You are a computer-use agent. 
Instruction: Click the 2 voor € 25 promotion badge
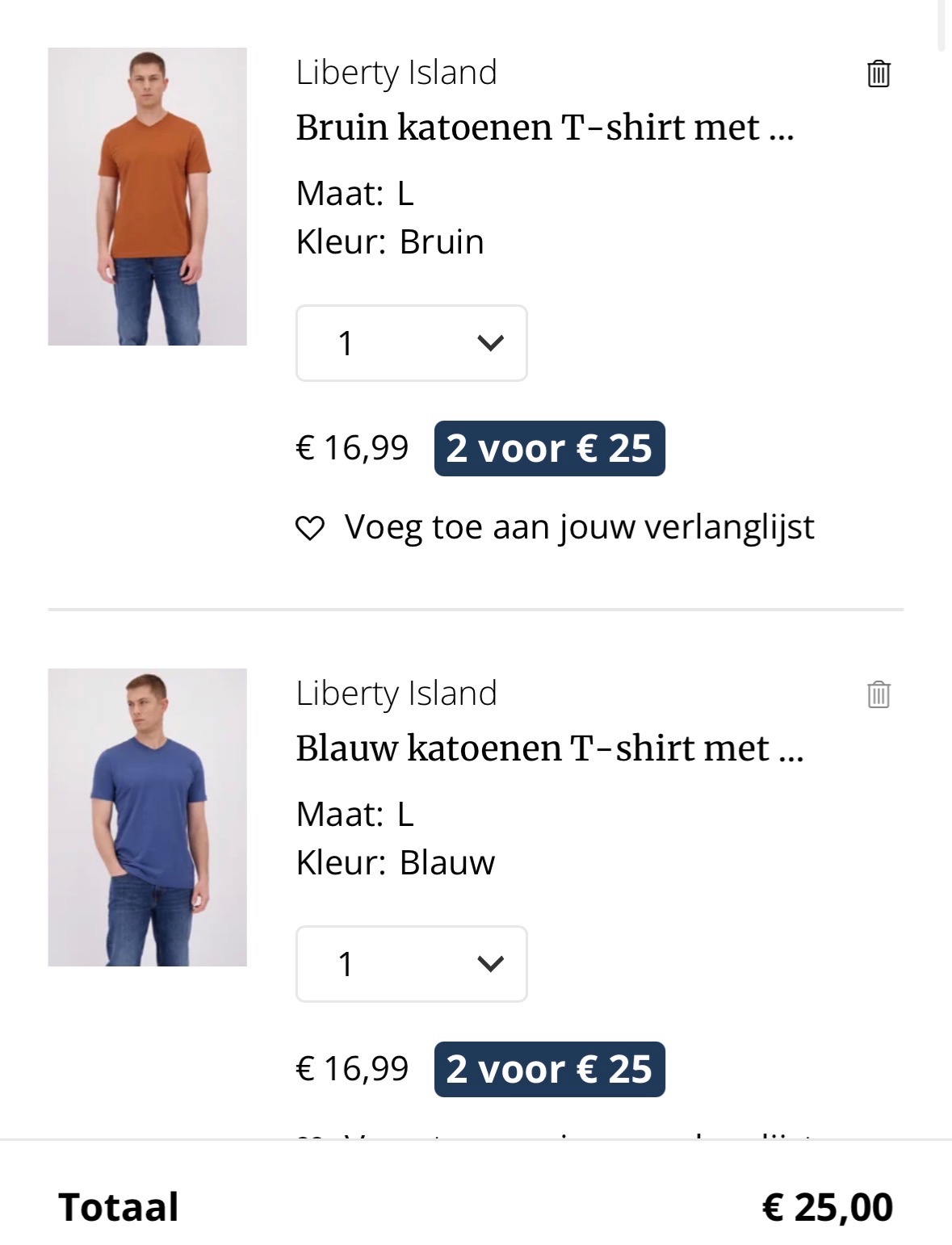pyautogui.click(x=548, y=448)
